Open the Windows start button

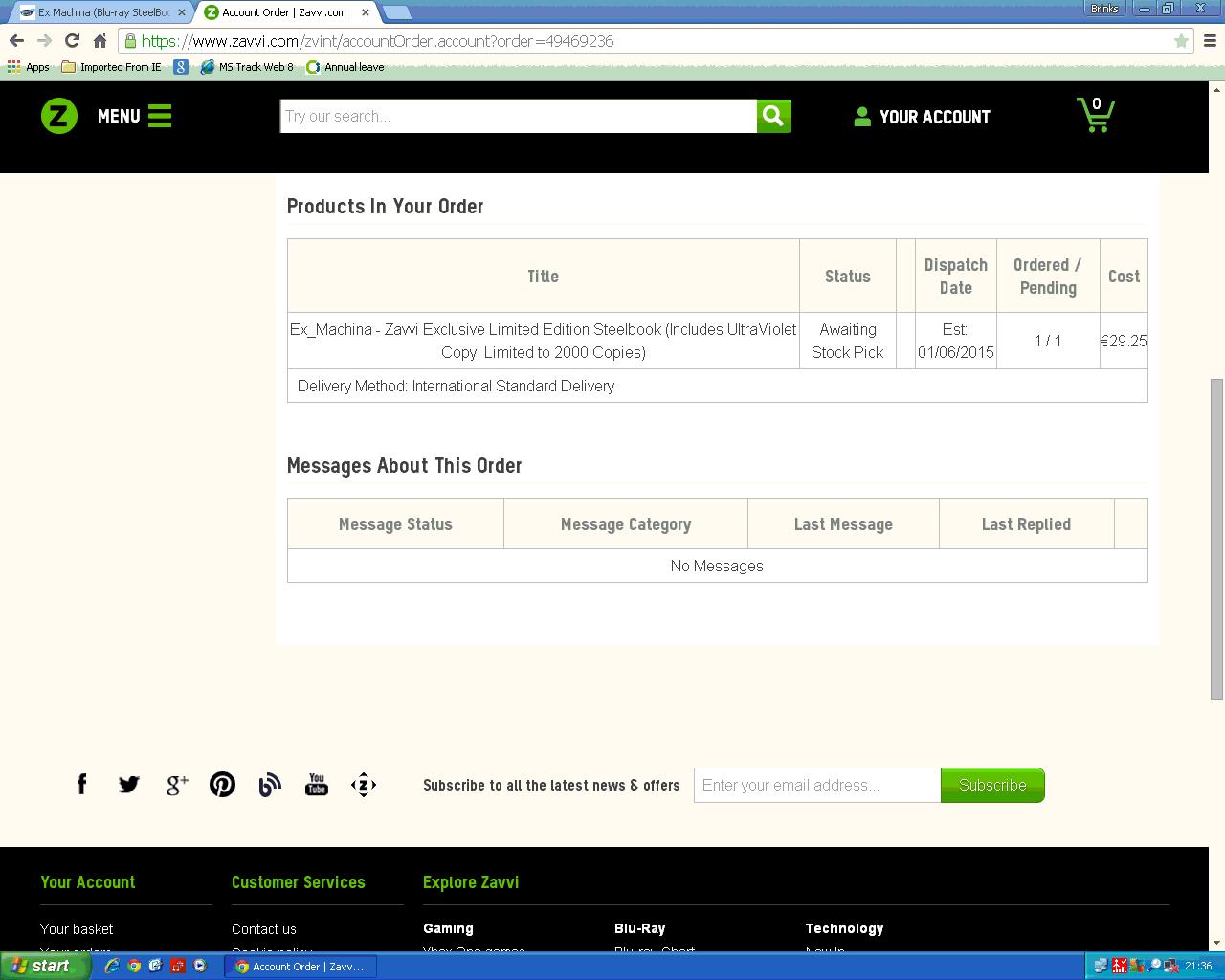point(44,966)
